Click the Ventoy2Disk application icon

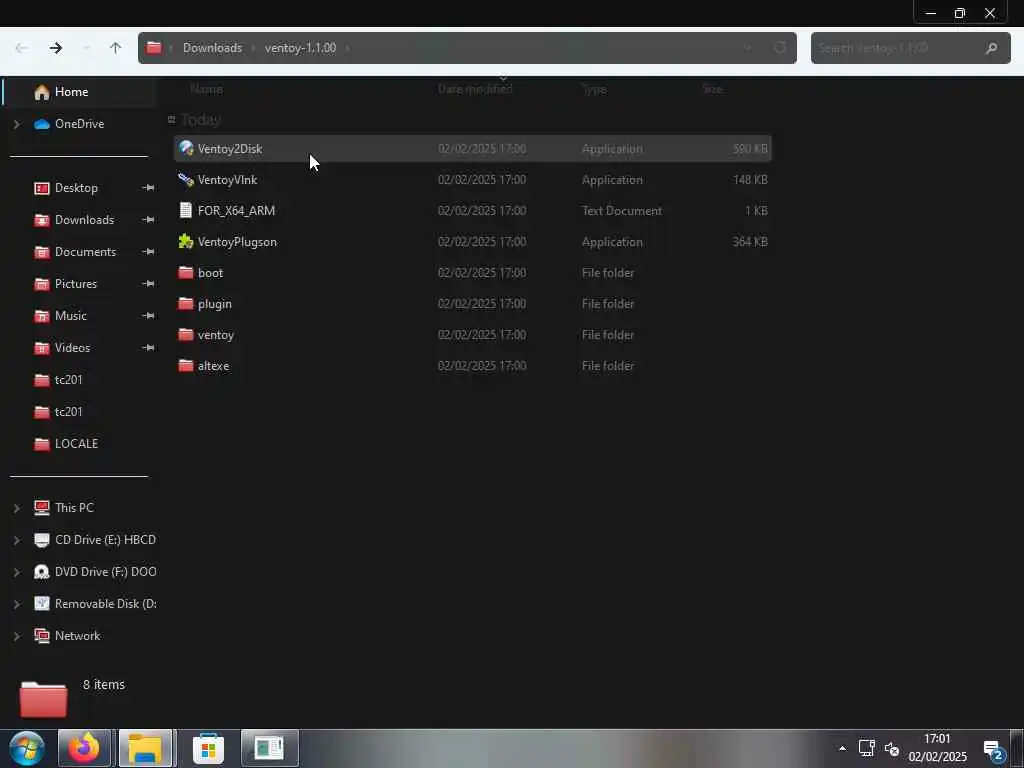click(x=186, y=148)
